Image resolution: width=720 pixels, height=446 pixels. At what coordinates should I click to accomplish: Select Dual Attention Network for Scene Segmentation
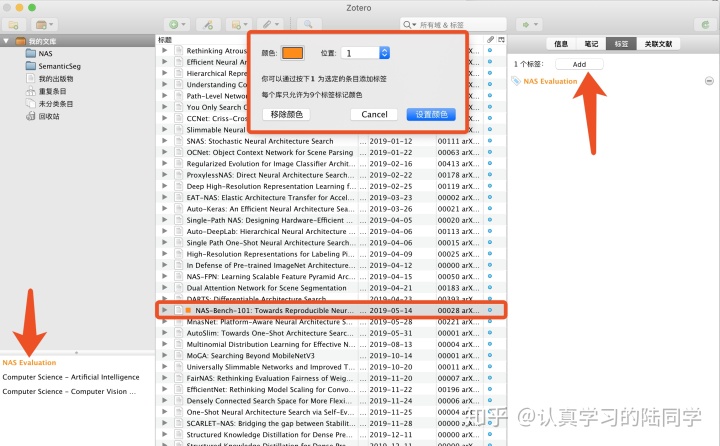point(266,288)
